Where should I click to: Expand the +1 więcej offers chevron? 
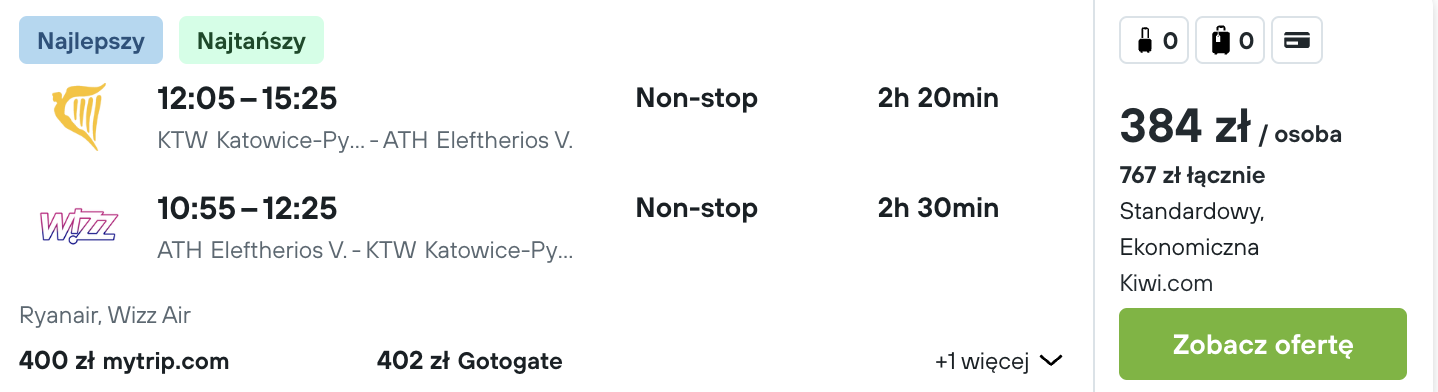[1050, 361]
